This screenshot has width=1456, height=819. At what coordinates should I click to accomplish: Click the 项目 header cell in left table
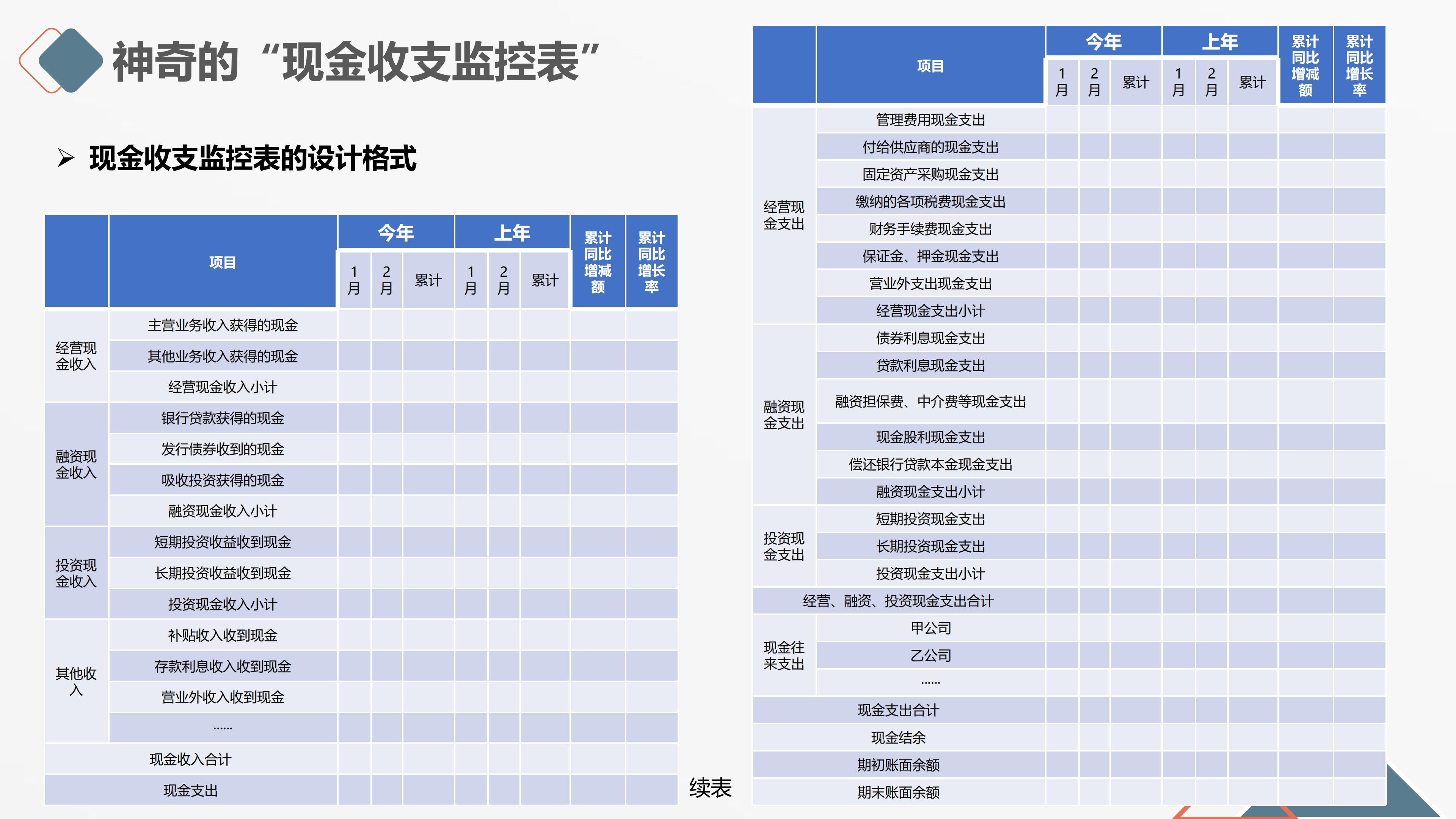[222, 262]
